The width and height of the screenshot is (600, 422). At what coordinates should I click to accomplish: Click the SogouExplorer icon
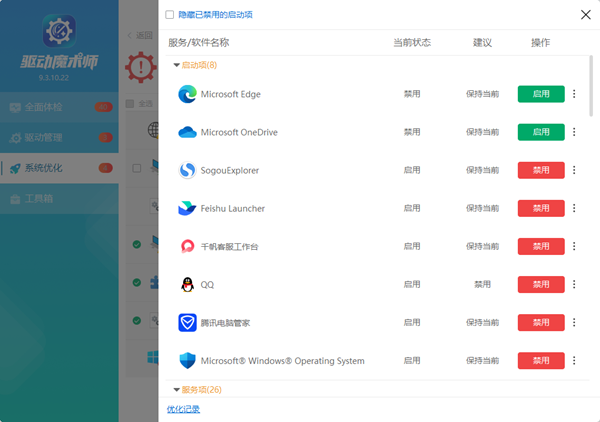(188, 170)
